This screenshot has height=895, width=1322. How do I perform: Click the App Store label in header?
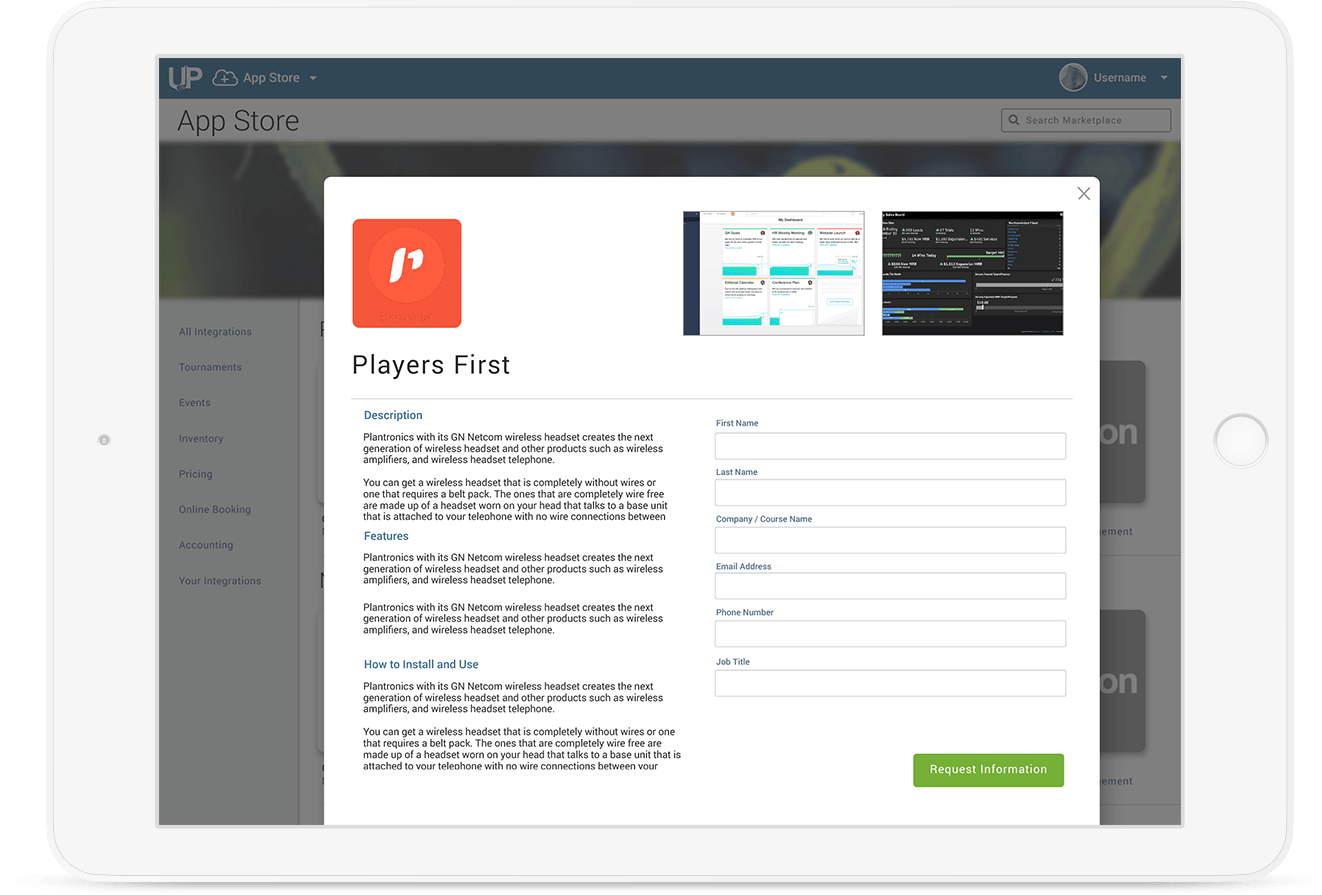[271, 78]
